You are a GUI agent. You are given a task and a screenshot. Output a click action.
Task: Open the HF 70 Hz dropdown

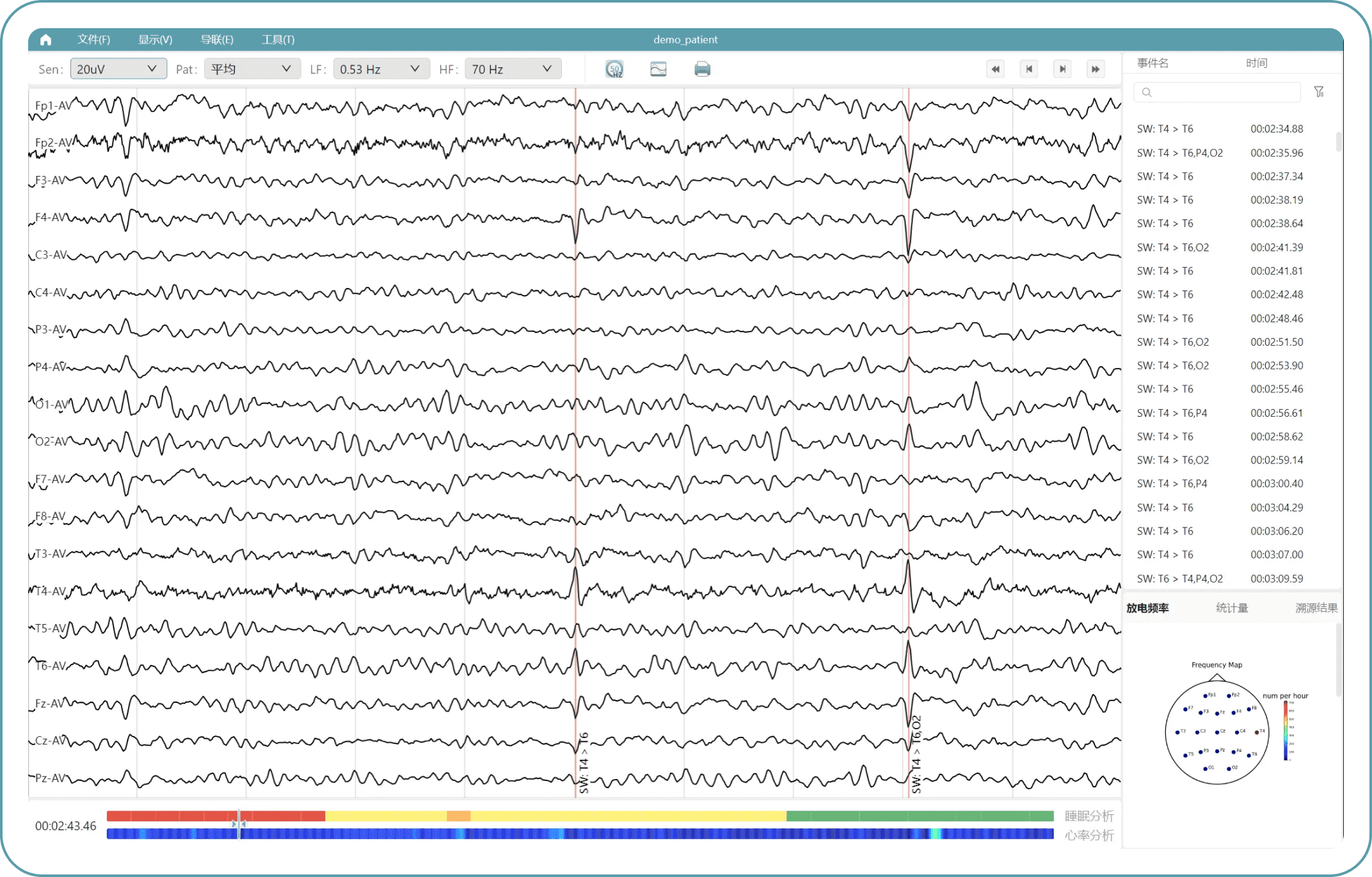513,69
